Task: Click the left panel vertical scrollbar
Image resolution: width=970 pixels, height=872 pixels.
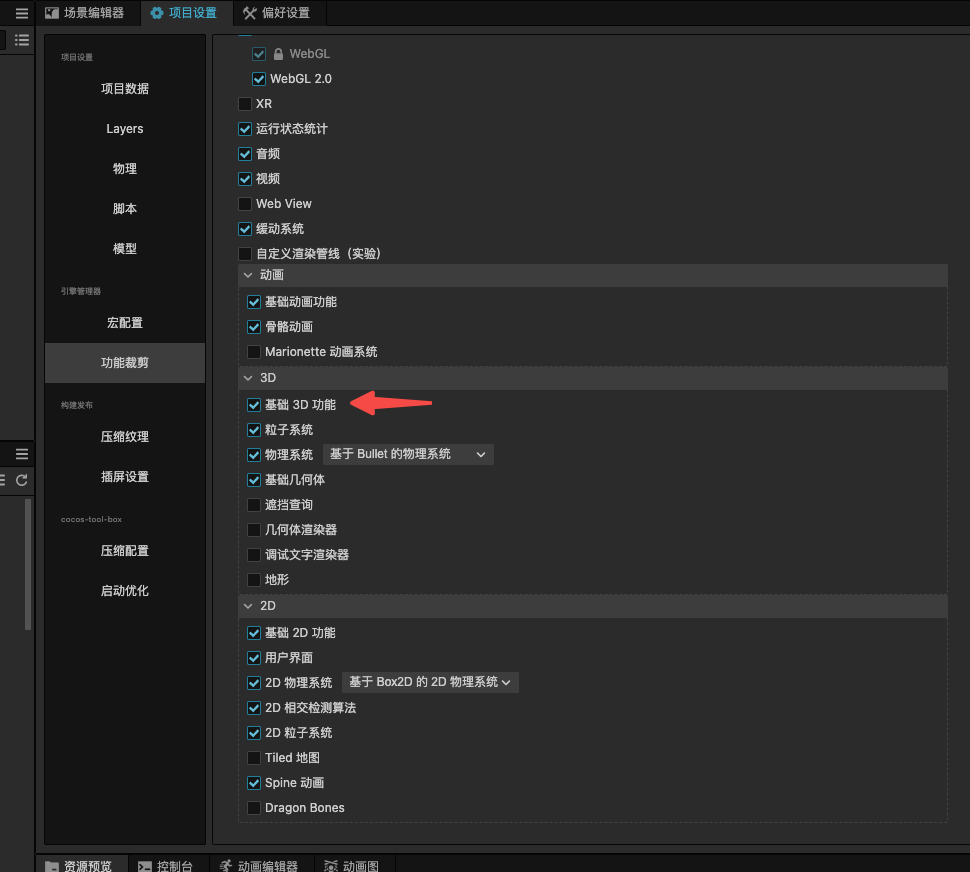Action: (x=28, y=564)
